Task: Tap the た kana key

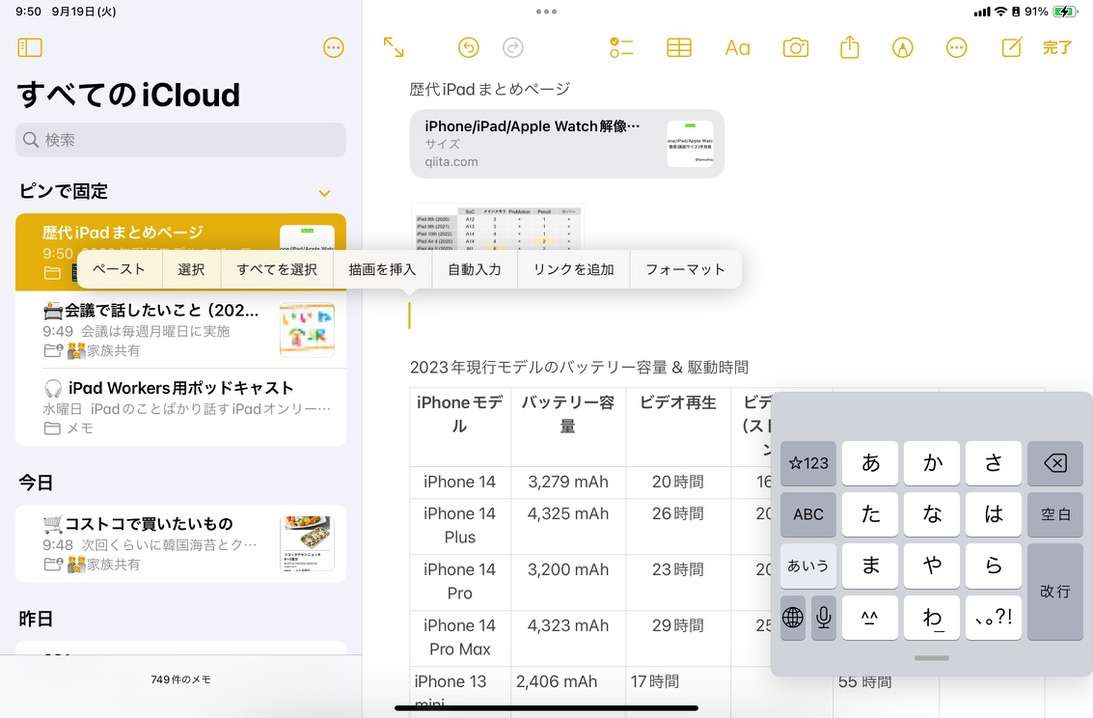Action: (870, 514)
